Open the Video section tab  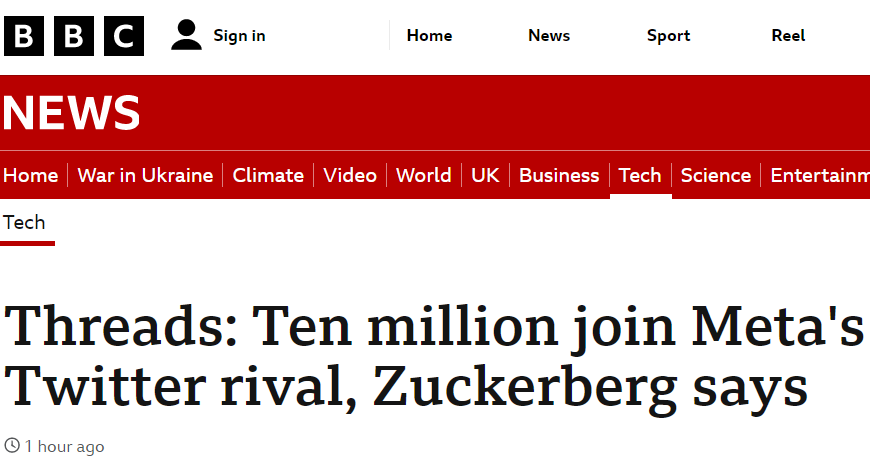point(350,176)
